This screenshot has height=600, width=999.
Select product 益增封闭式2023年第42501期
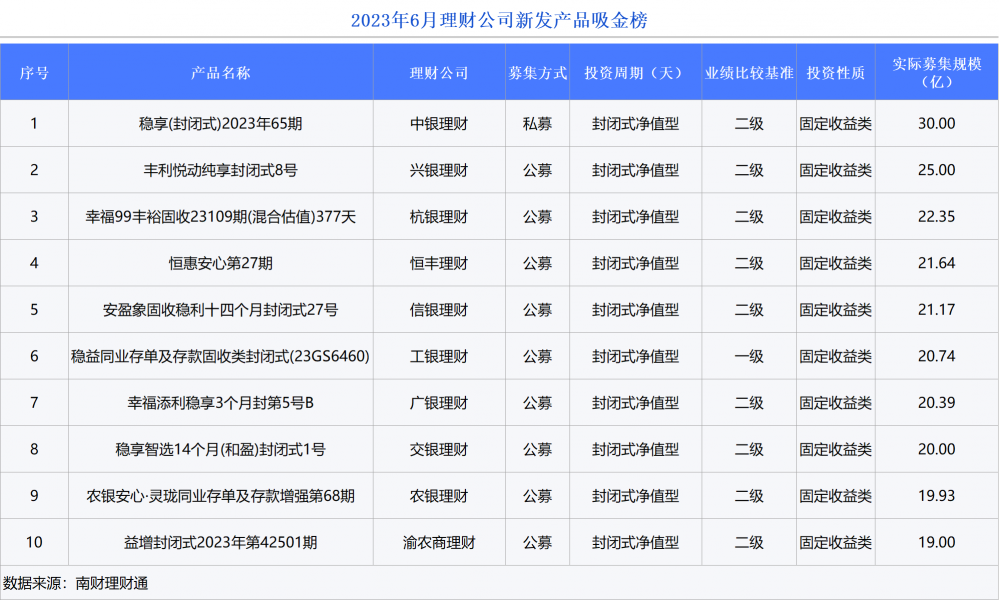(220, 542)
